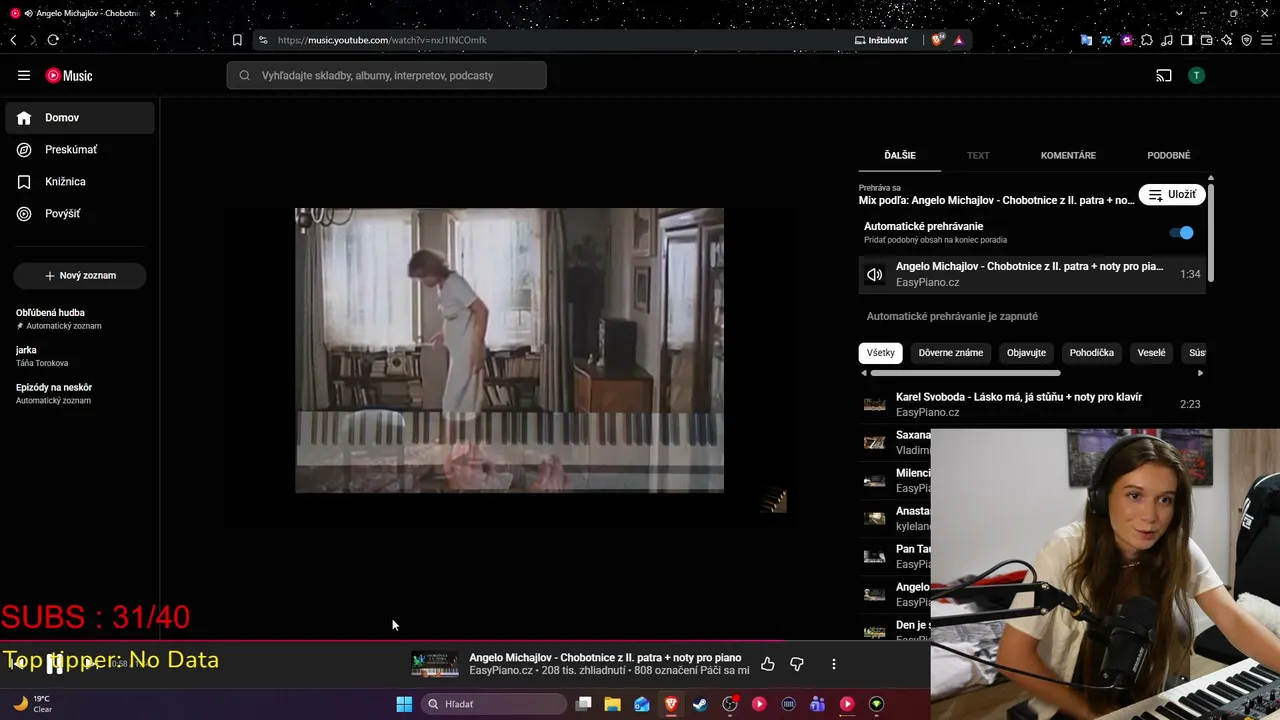Open the jarka playlist

[x=80, y=356]
